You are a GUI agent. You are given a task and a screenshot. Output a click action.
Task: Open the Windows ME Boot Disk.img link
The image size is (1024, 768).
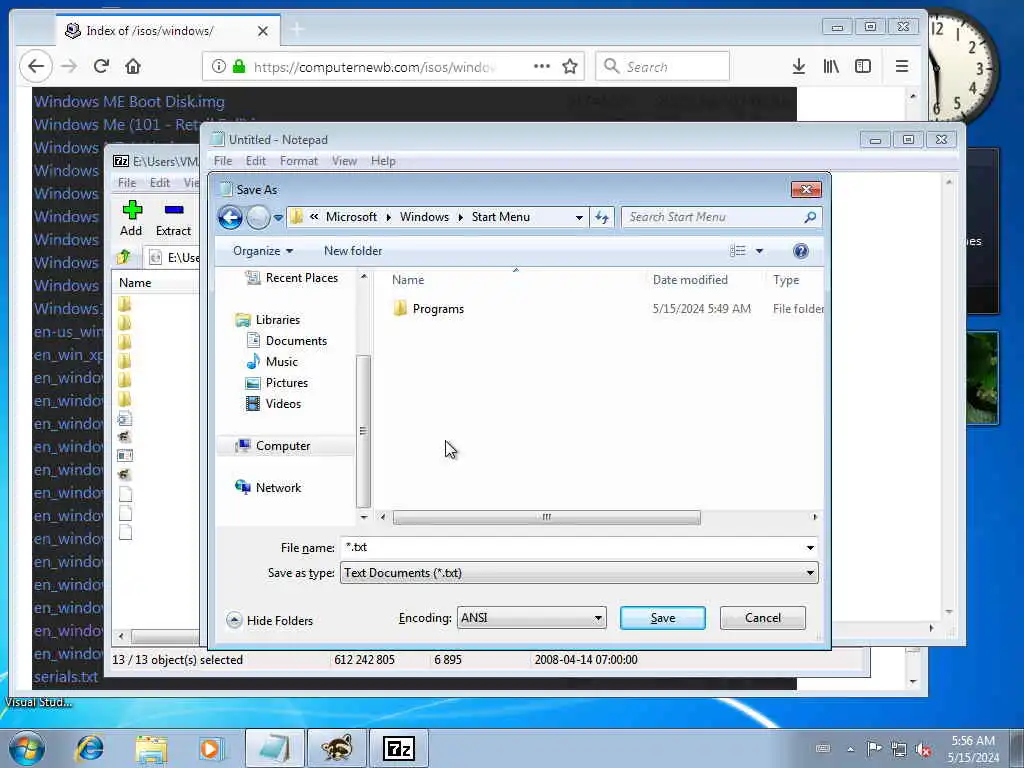click(x=129, y=102)
